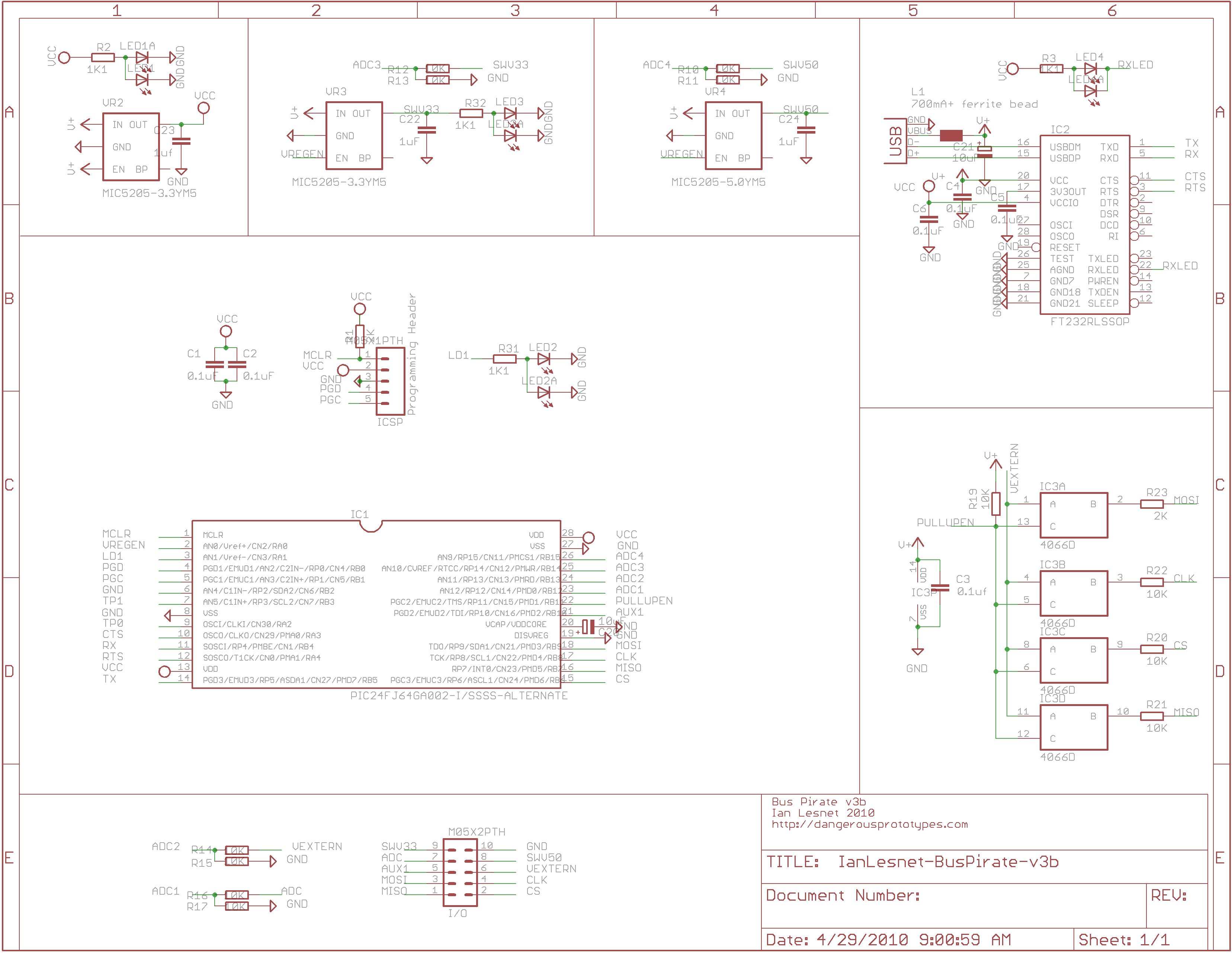Select resistor R21 on the MISO line
1232x955 pixels.
[x=1152, y=716]
